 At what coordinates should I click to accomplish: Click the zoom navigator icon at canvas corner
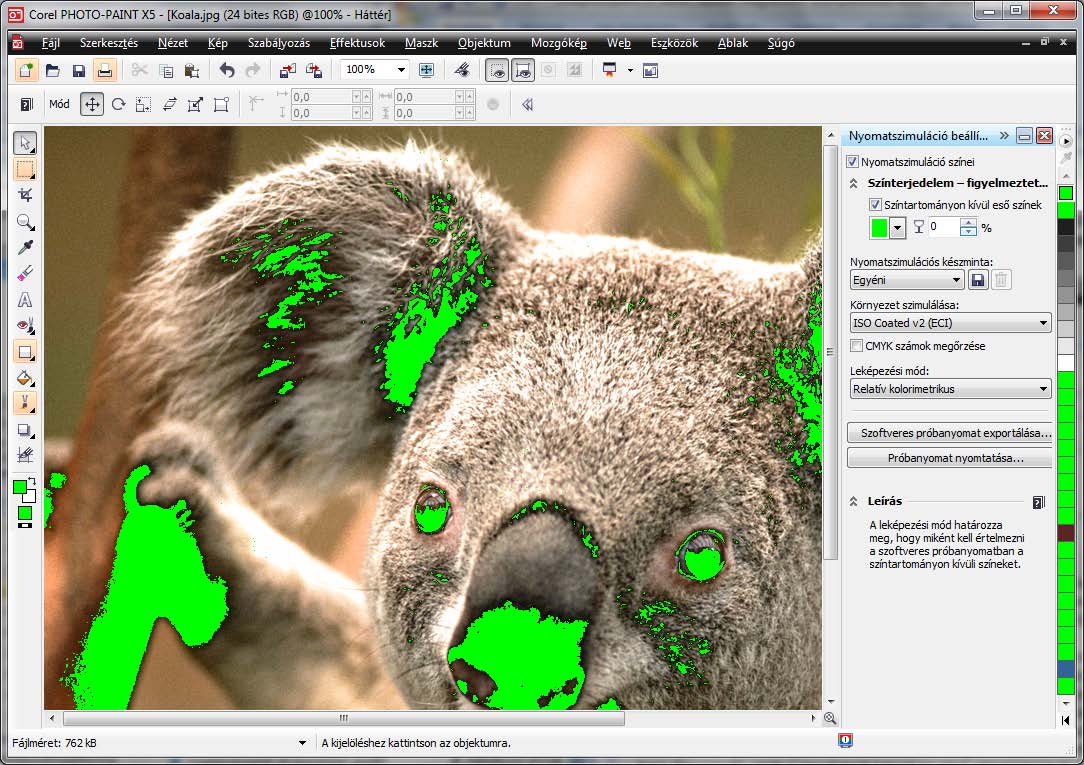tap(830, 719)
